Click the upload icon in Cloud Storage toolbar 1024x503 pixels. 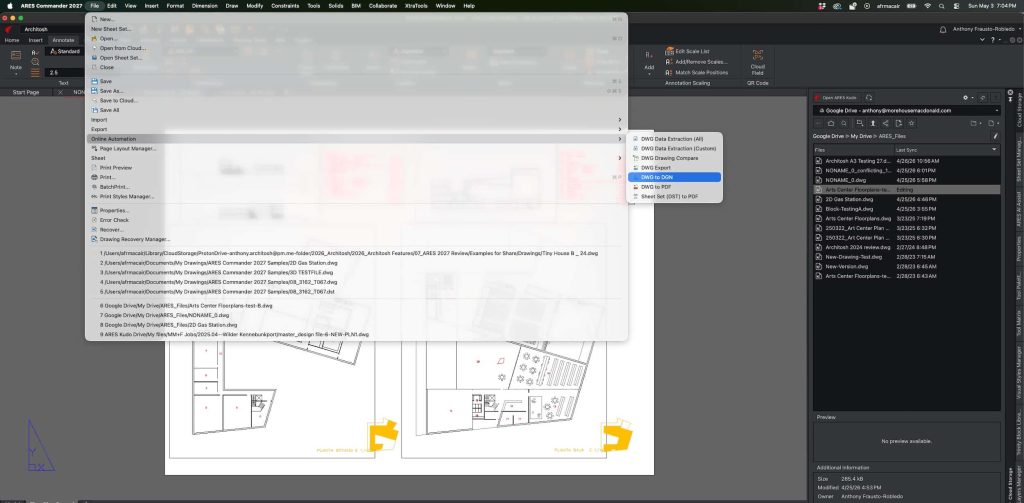pyautogui.click(x=872, y=123)
